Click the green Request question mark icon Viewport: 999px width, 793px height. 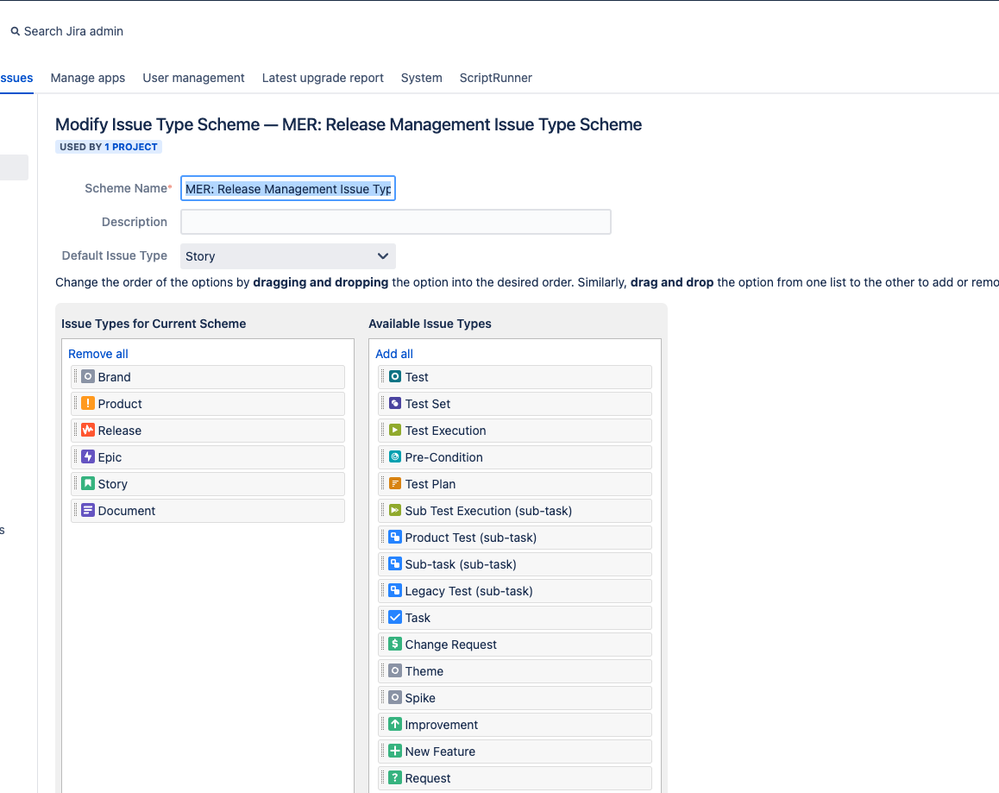pos(395,778)
